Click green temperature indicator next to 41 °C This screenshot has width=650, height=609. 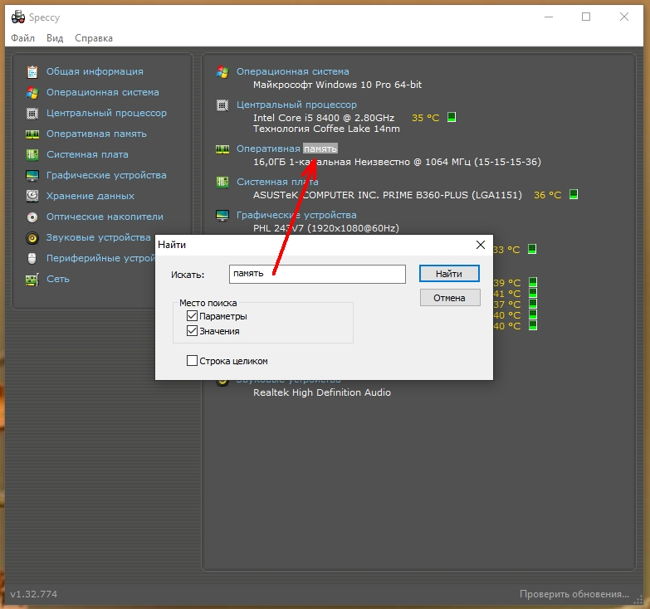533,293
